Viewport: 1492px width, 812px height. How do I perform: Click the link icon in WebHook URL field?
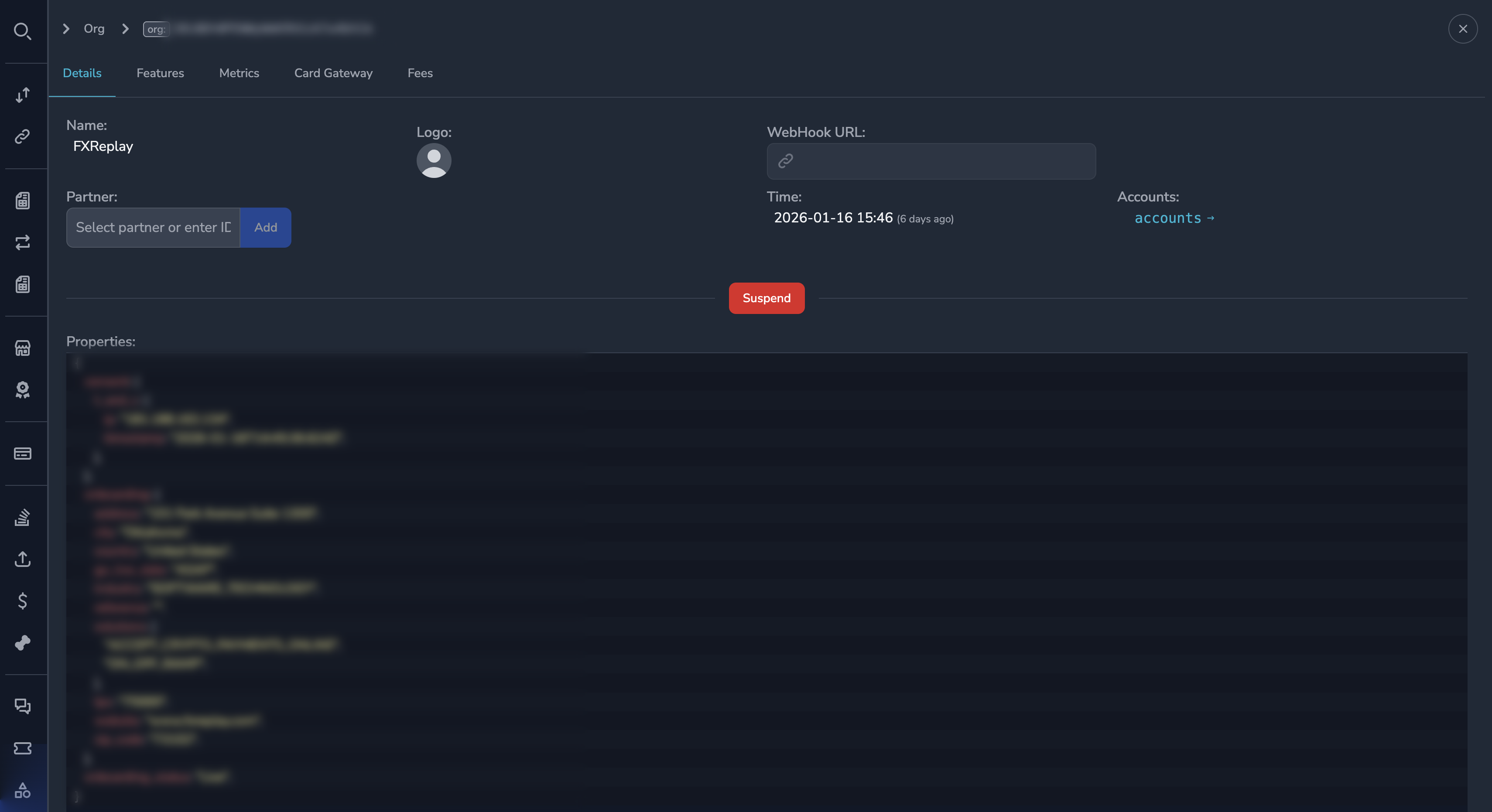(x=785, y=160)
